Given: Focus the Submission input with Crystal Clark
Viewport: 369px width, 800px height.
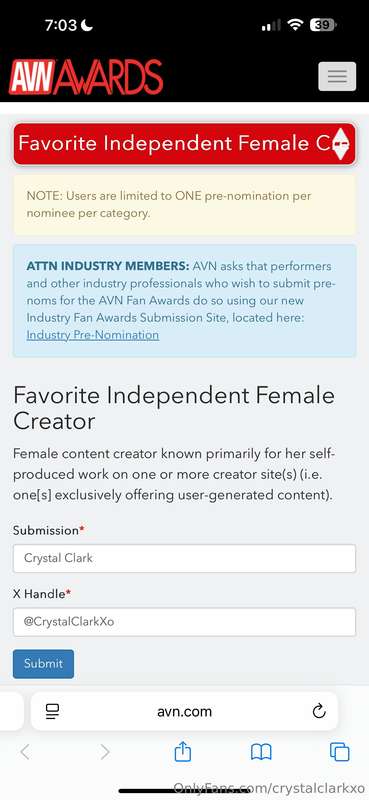Looking at the screenshot, I should [184, 558].
